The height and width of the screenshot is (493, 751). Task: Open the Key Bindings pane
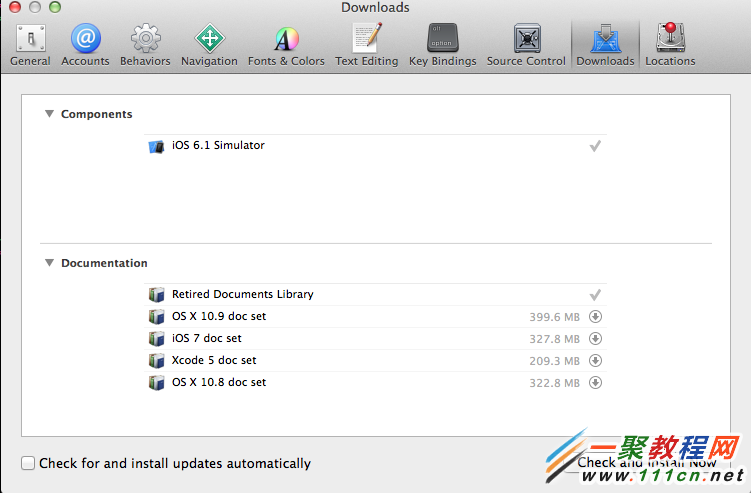pyautogui.click(x=443, y=45)
